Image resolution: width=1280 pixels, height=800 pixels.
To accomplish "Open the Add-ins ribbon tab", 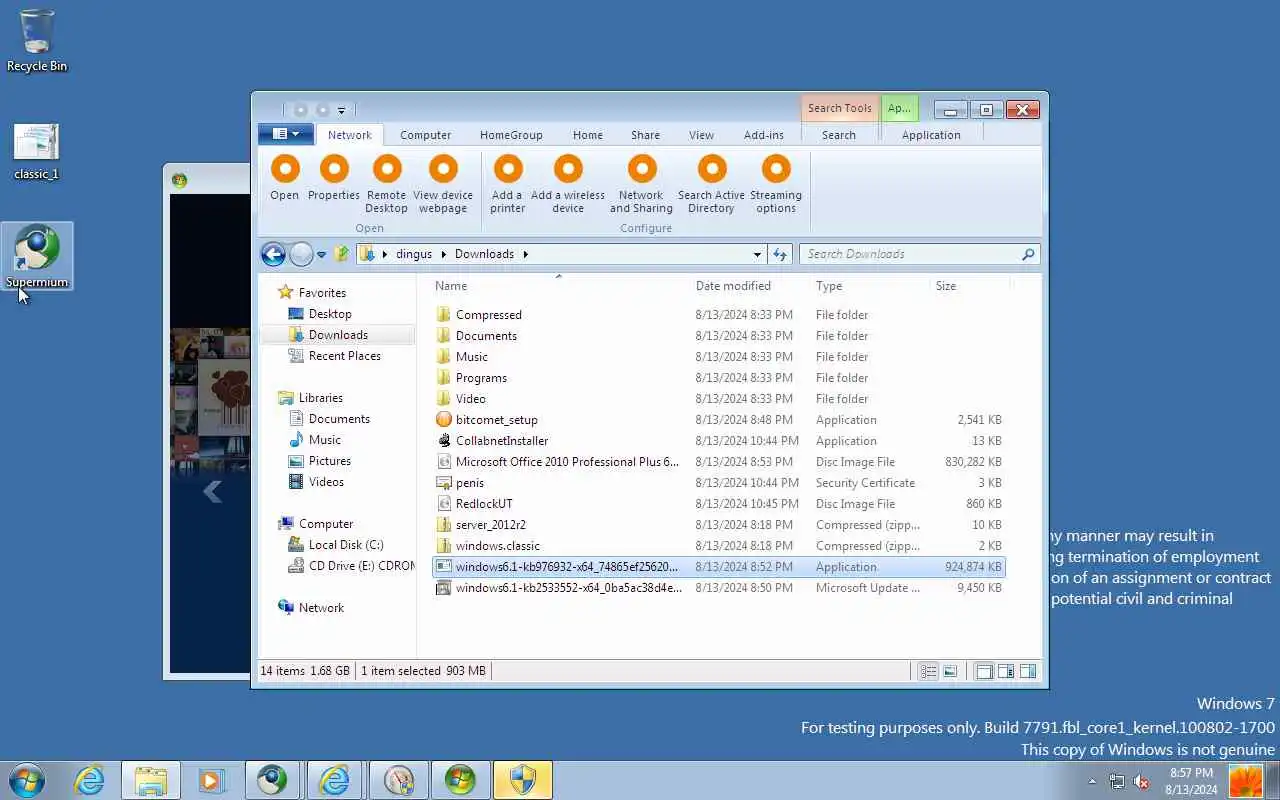I will (x=764, y=135).
